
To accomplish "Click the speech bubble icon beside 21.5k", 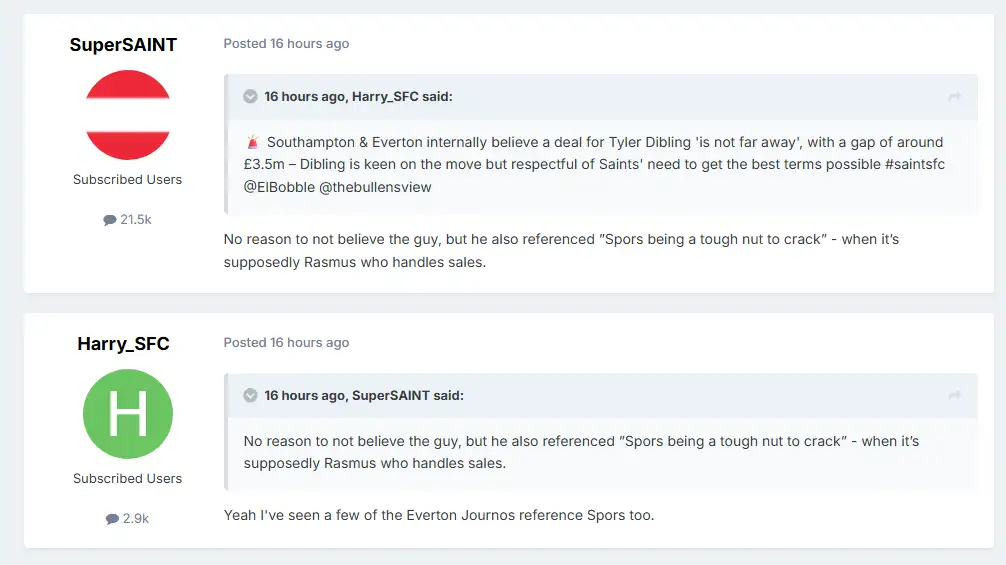I will (x=110, y=220).
